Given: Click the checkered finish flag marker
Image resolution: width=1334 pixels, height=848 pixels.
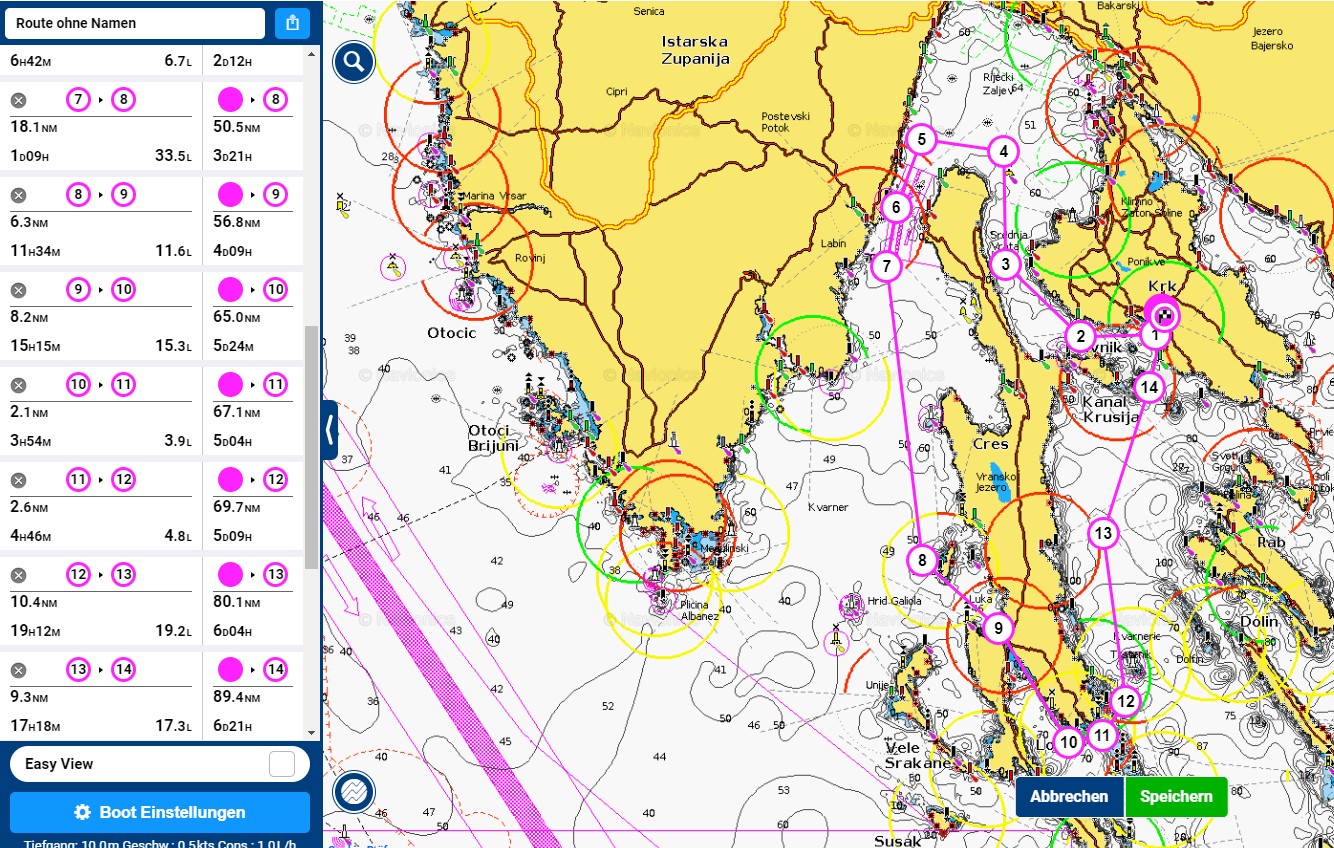Looking at the screenshot, I should 1163,315.
